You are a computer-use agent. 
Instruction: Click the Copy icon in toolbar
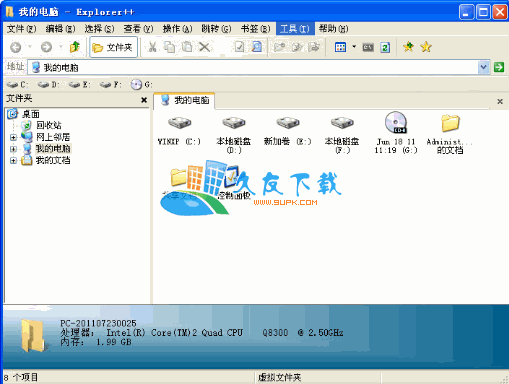[x=170, y=47]
